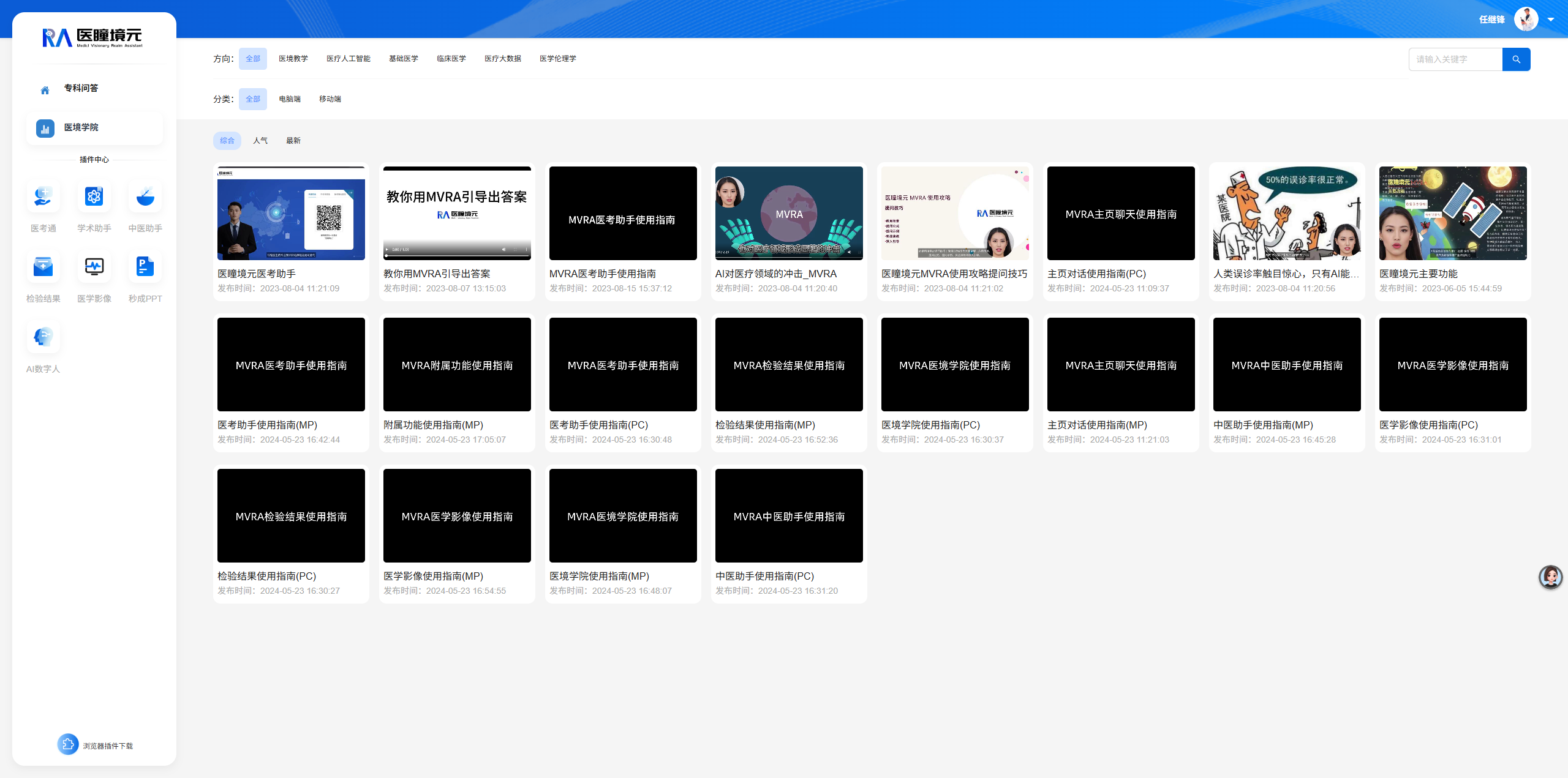The image size is (1568, 778).
Task: Click the date 2023-08-15 15:37:12
Action: 631,288
